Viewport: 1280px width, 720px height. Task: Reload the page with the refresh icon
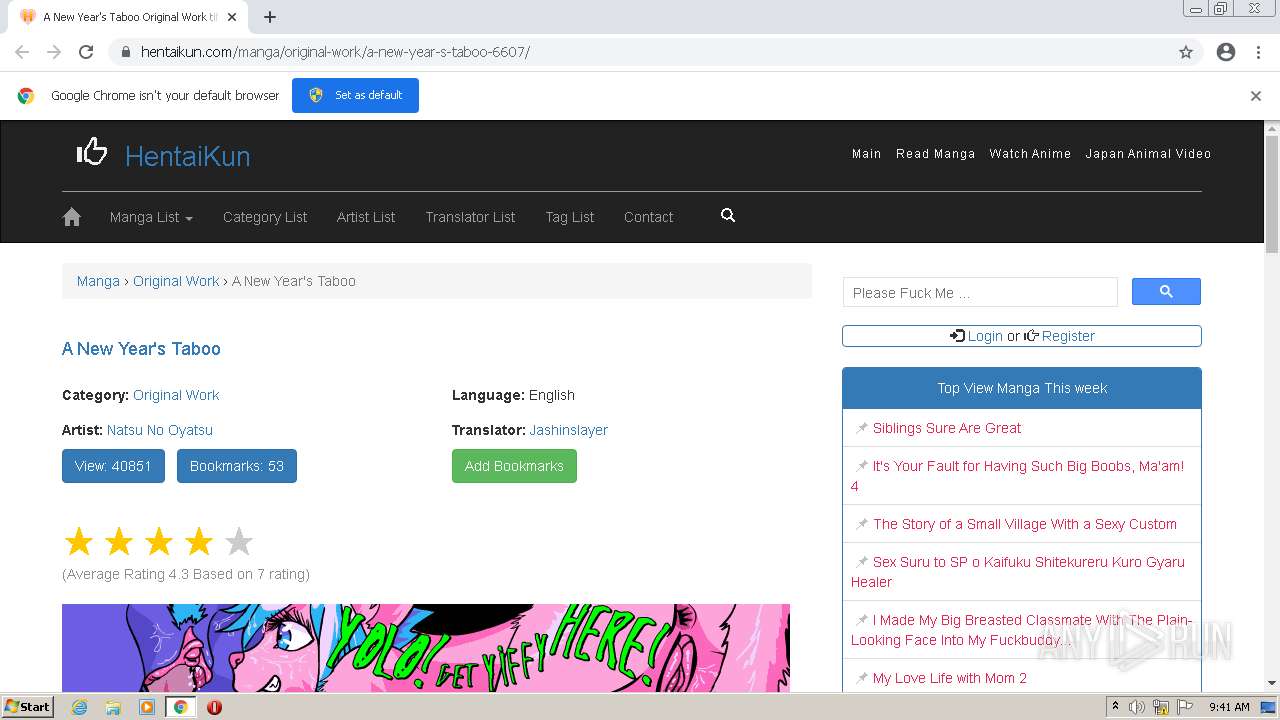pos(86,52)
